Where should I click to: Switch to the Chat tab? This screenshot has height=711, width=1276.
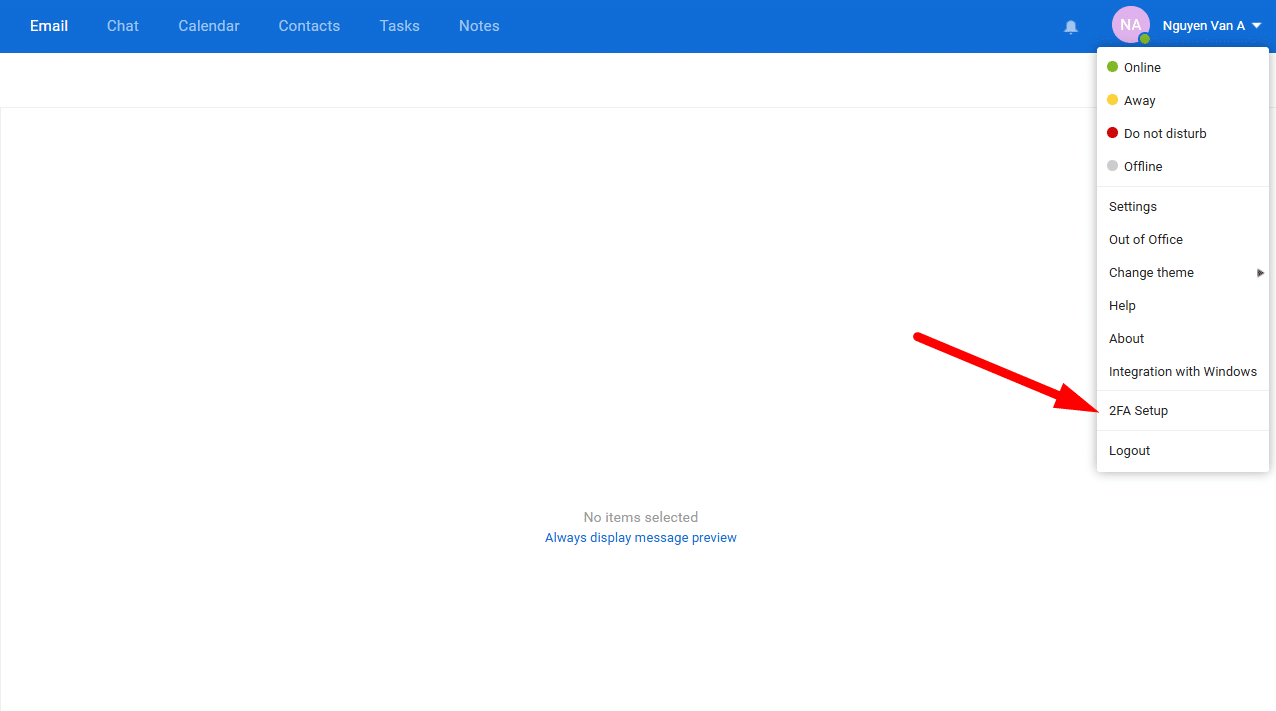pos(123,26)
